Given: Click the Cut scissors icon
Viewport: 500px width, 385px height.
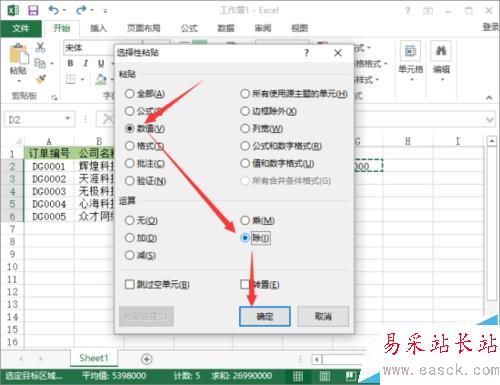Looking at the screenshot, I should point(40,47).
